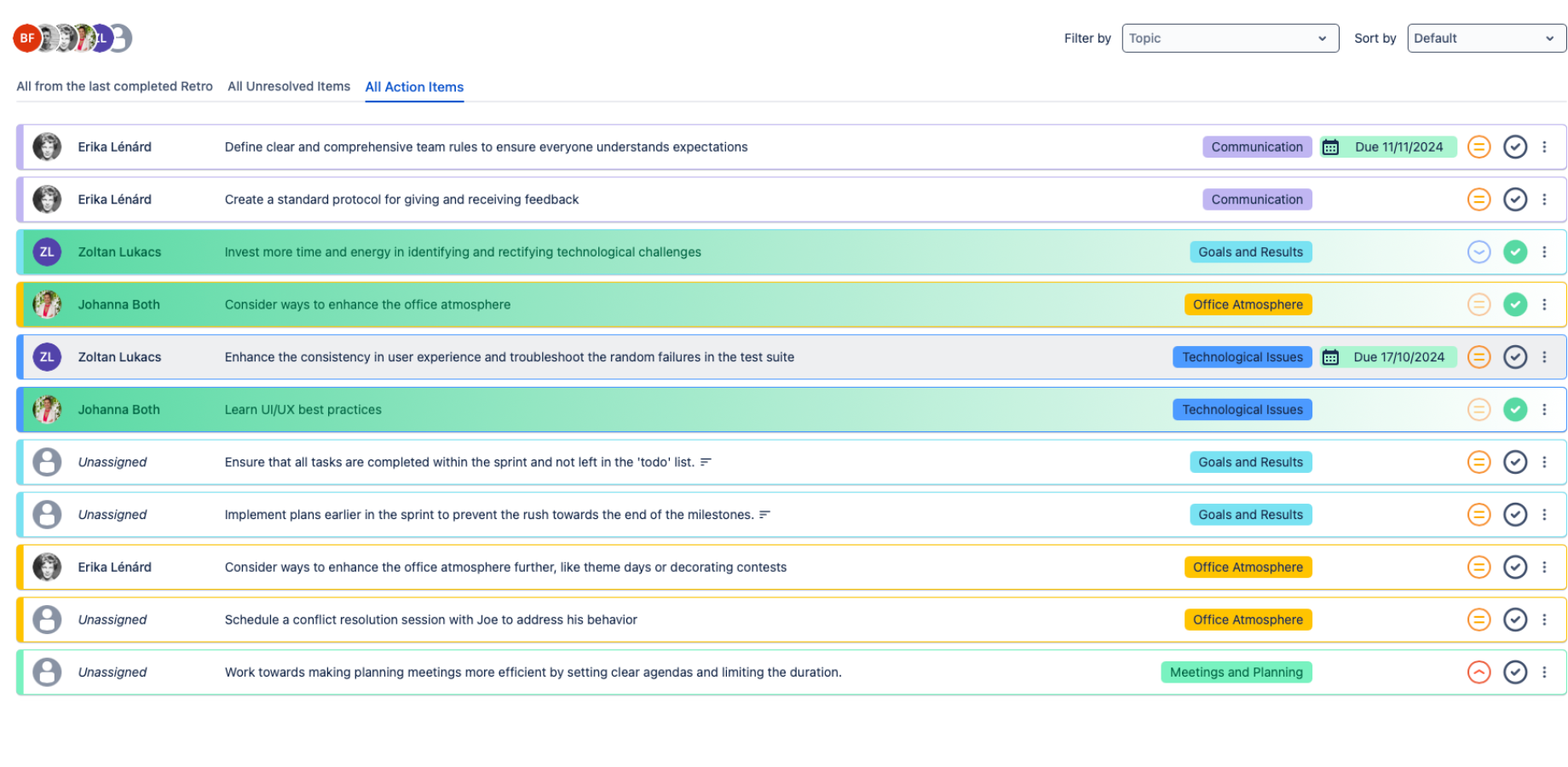Viewport: 1568px width, 767px height.
Task: Click priority icon on 'Ensure that all tasks' row
Action: coord(1479,462)
